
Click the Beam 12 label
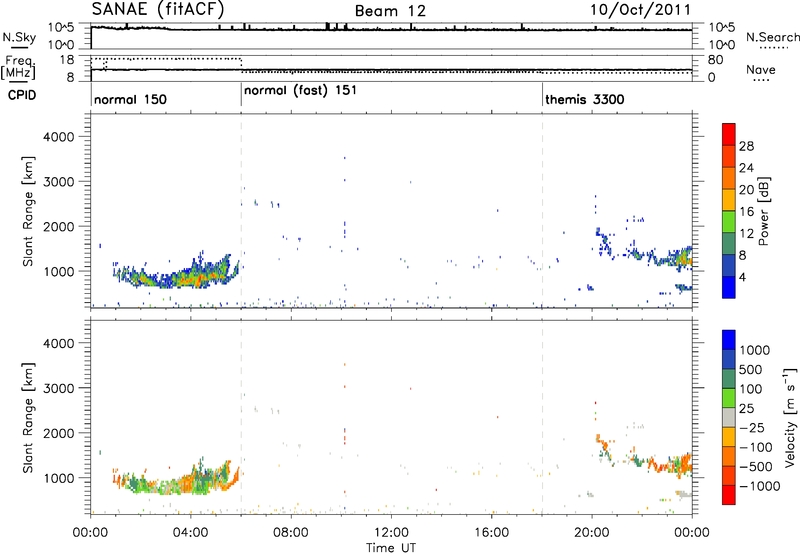[390, 11]
